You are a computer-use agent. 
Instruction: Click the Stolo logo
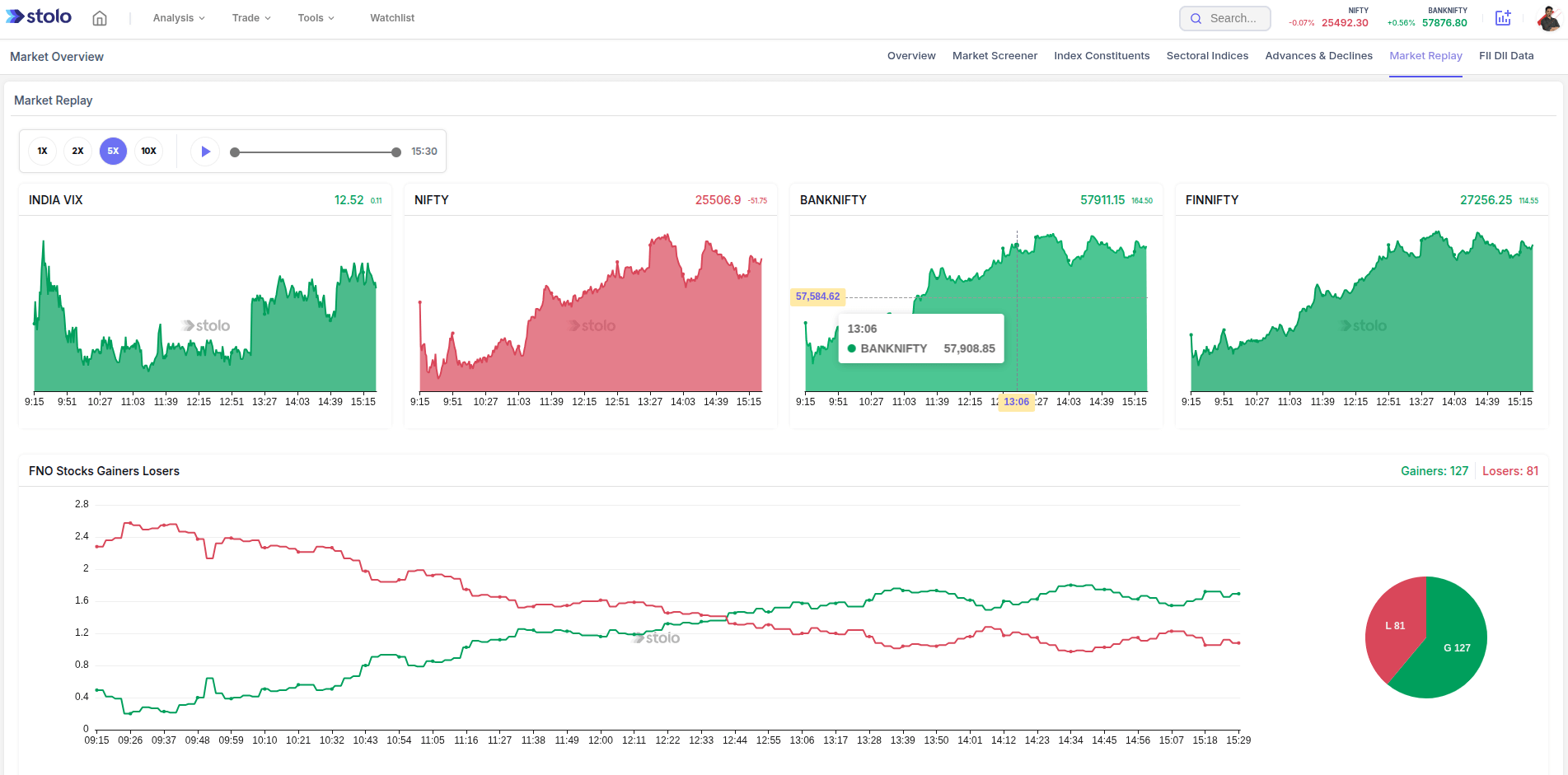(x=38, y=16)
